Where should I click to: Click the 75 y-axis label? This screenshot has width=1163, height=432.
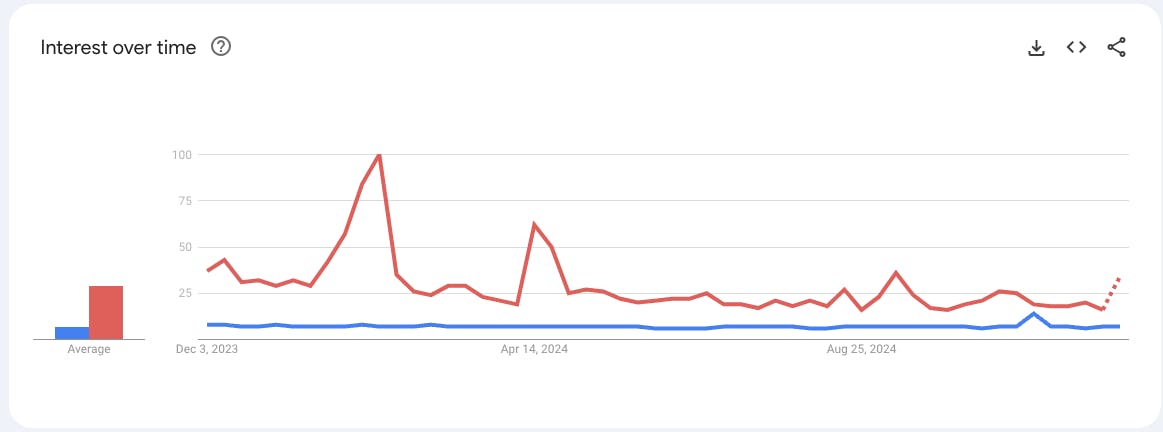coord(185,200)
